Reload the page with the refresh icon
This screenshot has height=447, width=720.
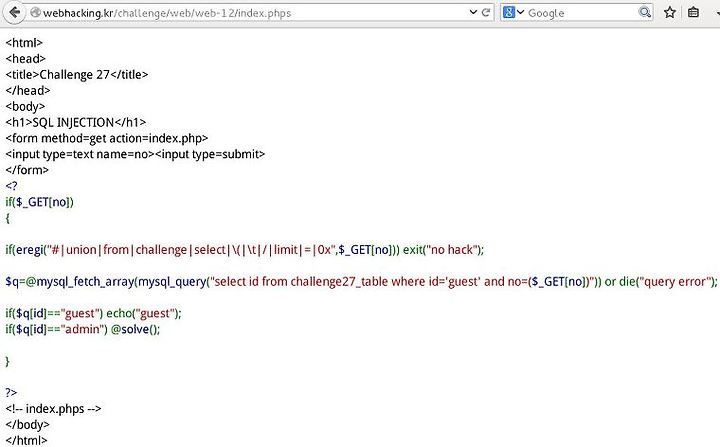point(486,12)
